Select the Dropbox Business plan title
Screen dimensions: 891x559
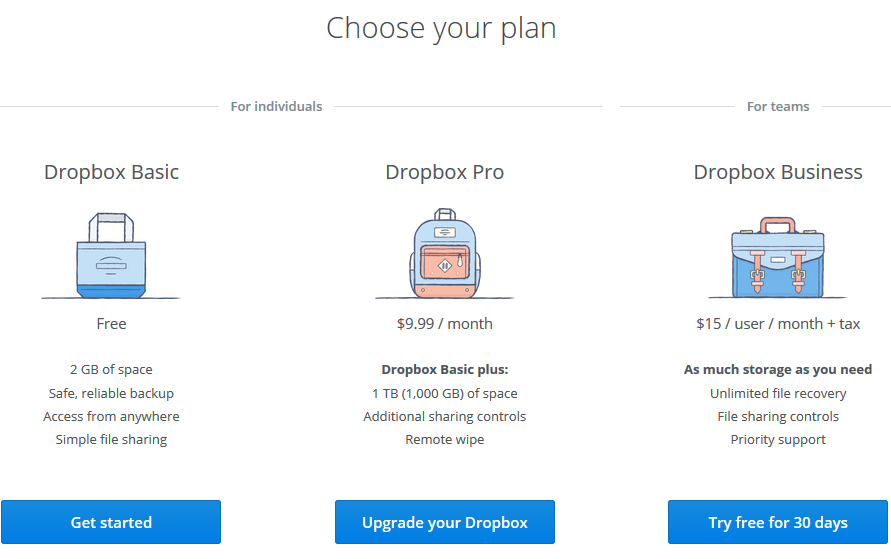click(x=778, y=172)
